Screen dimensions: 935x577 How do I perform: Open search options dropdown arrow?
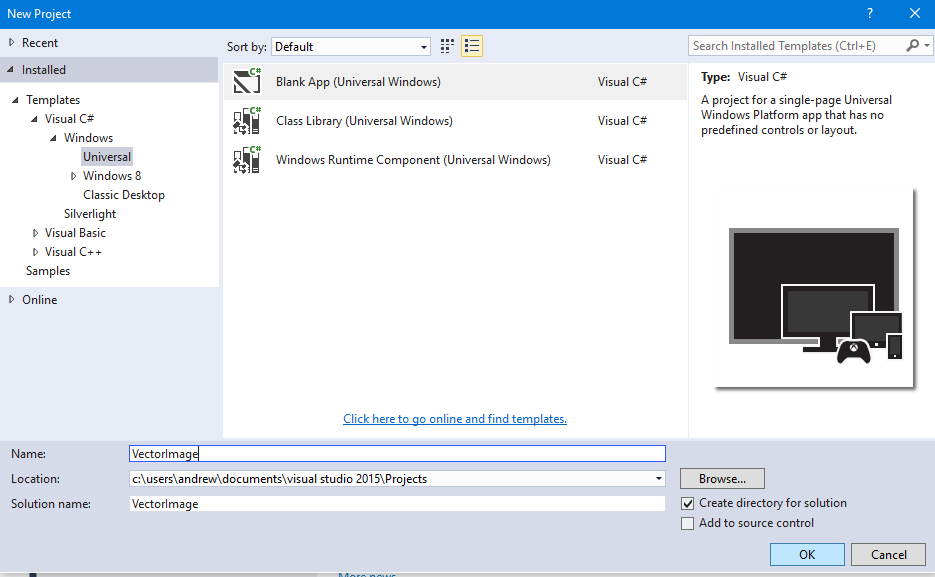927,45
